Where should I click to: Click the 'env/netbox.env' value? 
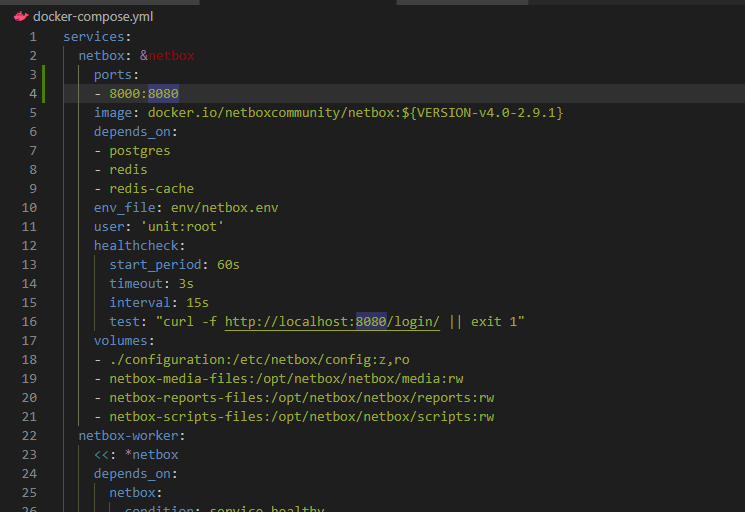(225, 208)
